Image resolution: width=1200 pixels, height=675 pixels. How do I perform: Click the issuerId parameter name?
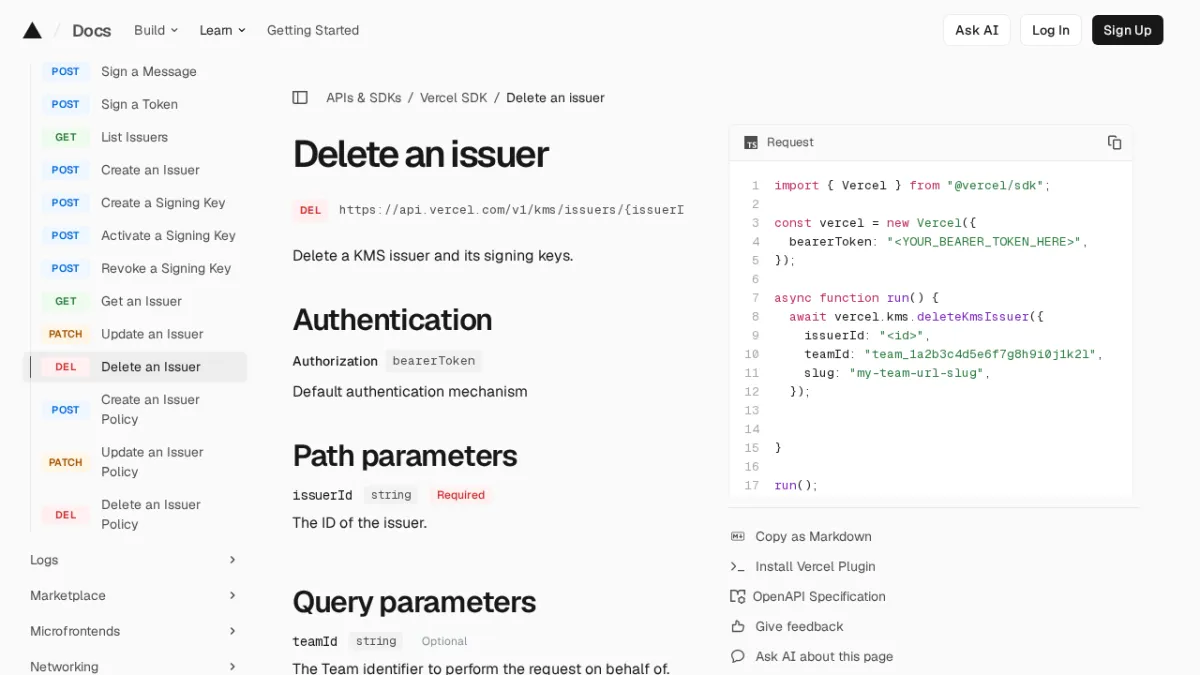322,495
